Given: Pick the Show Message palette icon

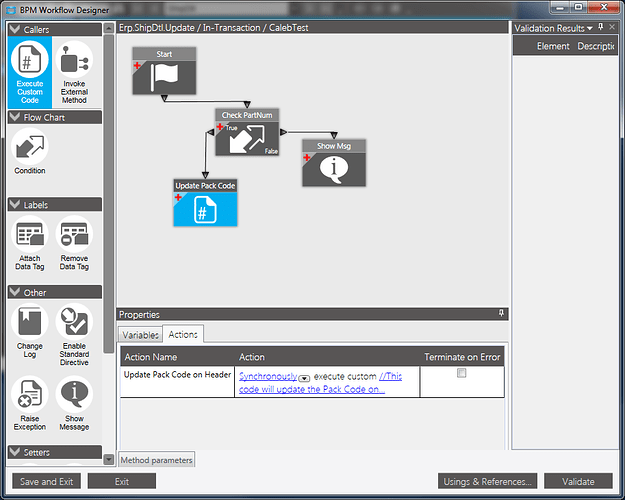Looking at the screenshot, I should tap(74, 404).
